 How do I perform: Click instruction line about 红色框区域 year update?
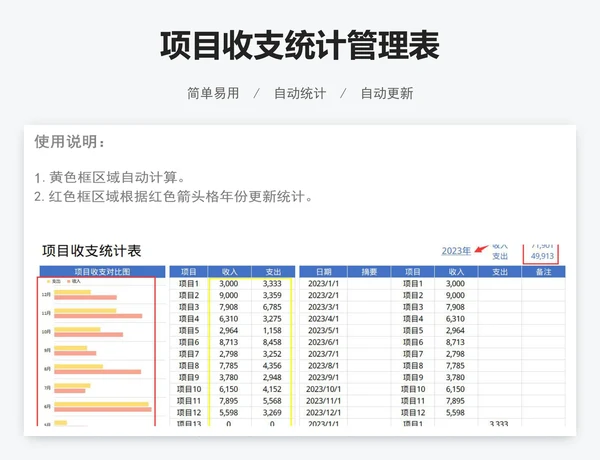coord(174,197)
